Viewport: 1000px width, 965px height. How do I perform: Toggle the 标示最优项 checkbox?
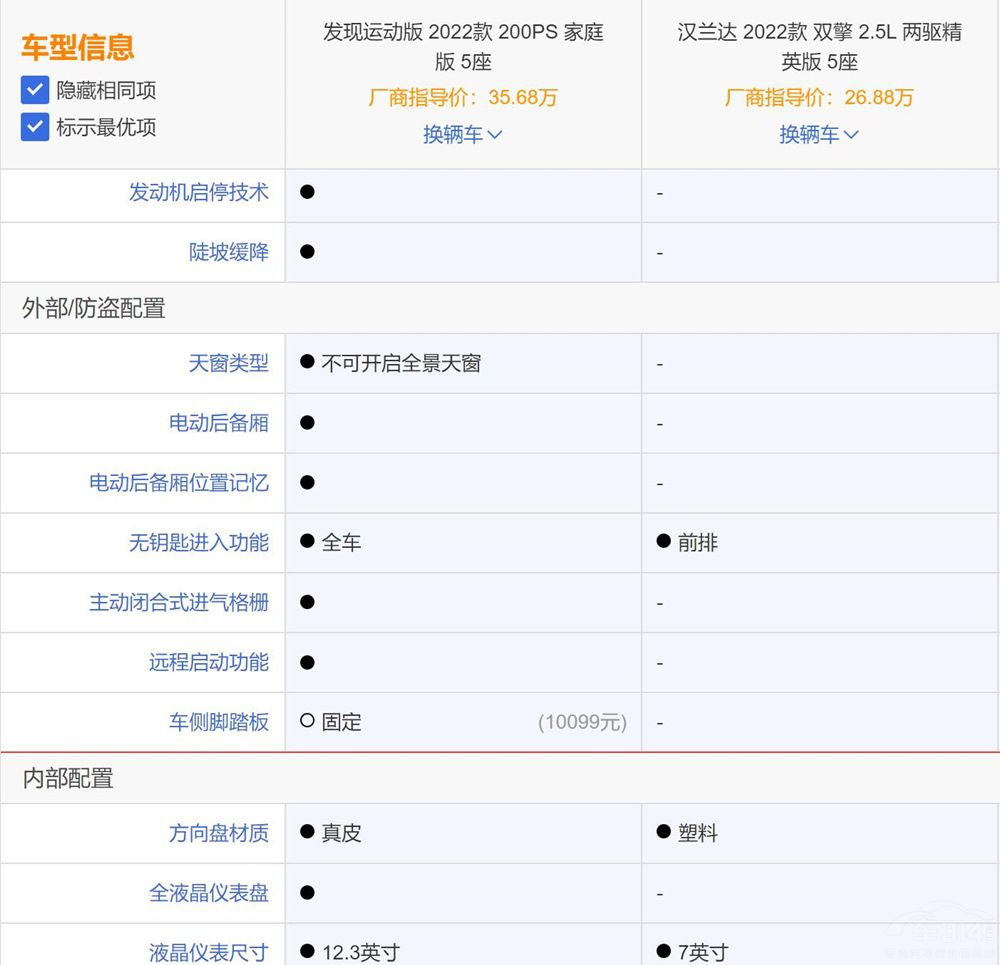(35, 127)
